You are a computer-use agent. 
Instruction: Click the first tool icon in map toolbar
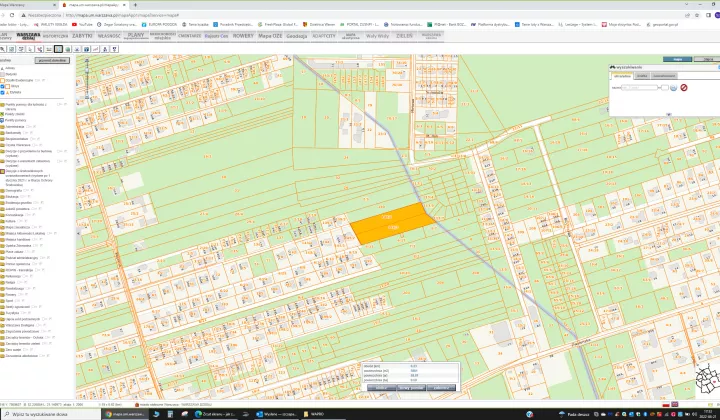click(x=4, y=48)
